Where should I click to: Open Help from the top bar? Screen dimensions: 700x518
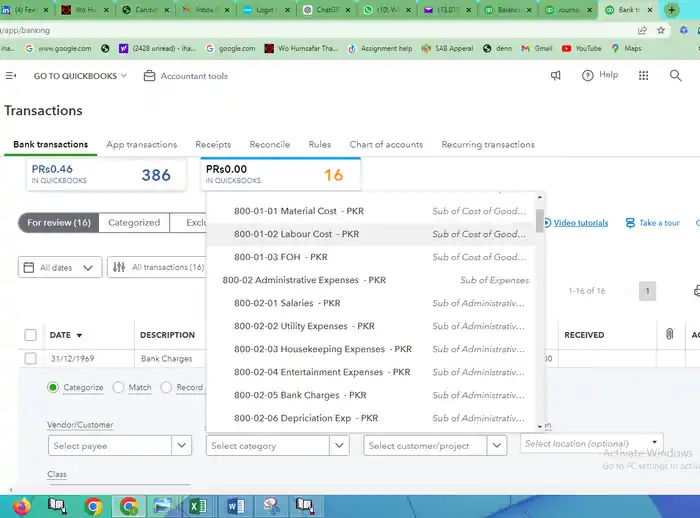[600, 75]
